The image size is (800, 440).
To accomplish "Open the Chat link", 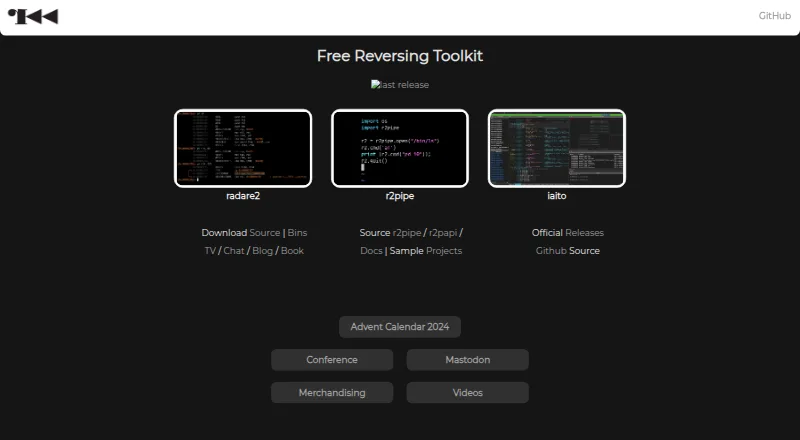I will pos(234,251).
